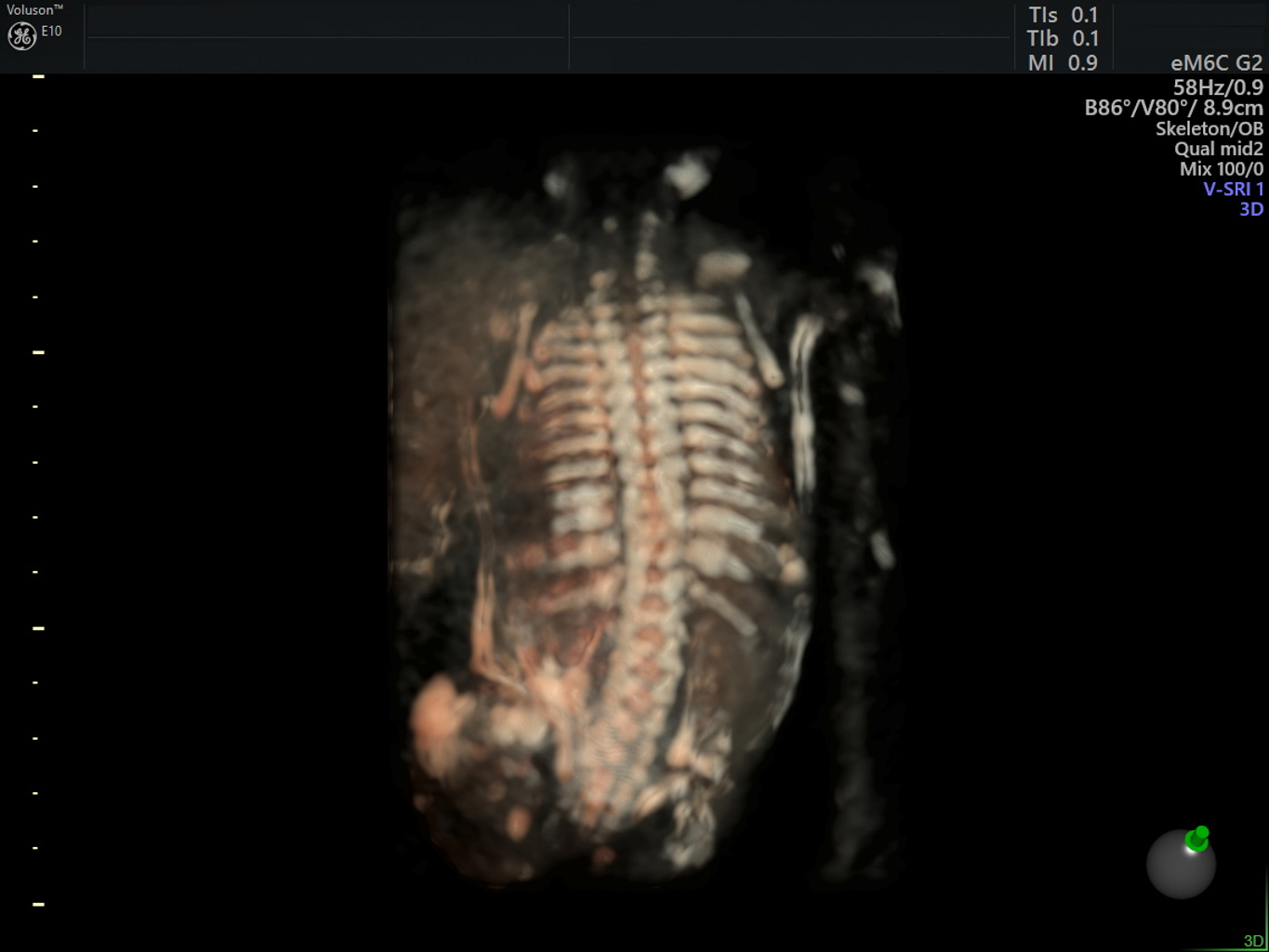Click the Mix 100/0 render mix value
Screen dimensions: 1269x952
pos(1222,169)
